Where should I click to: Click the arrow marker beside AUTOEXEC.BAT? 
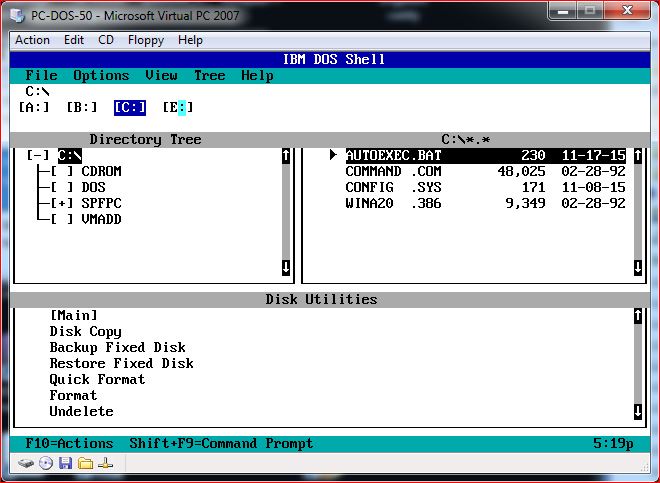(x=333, y=155)
